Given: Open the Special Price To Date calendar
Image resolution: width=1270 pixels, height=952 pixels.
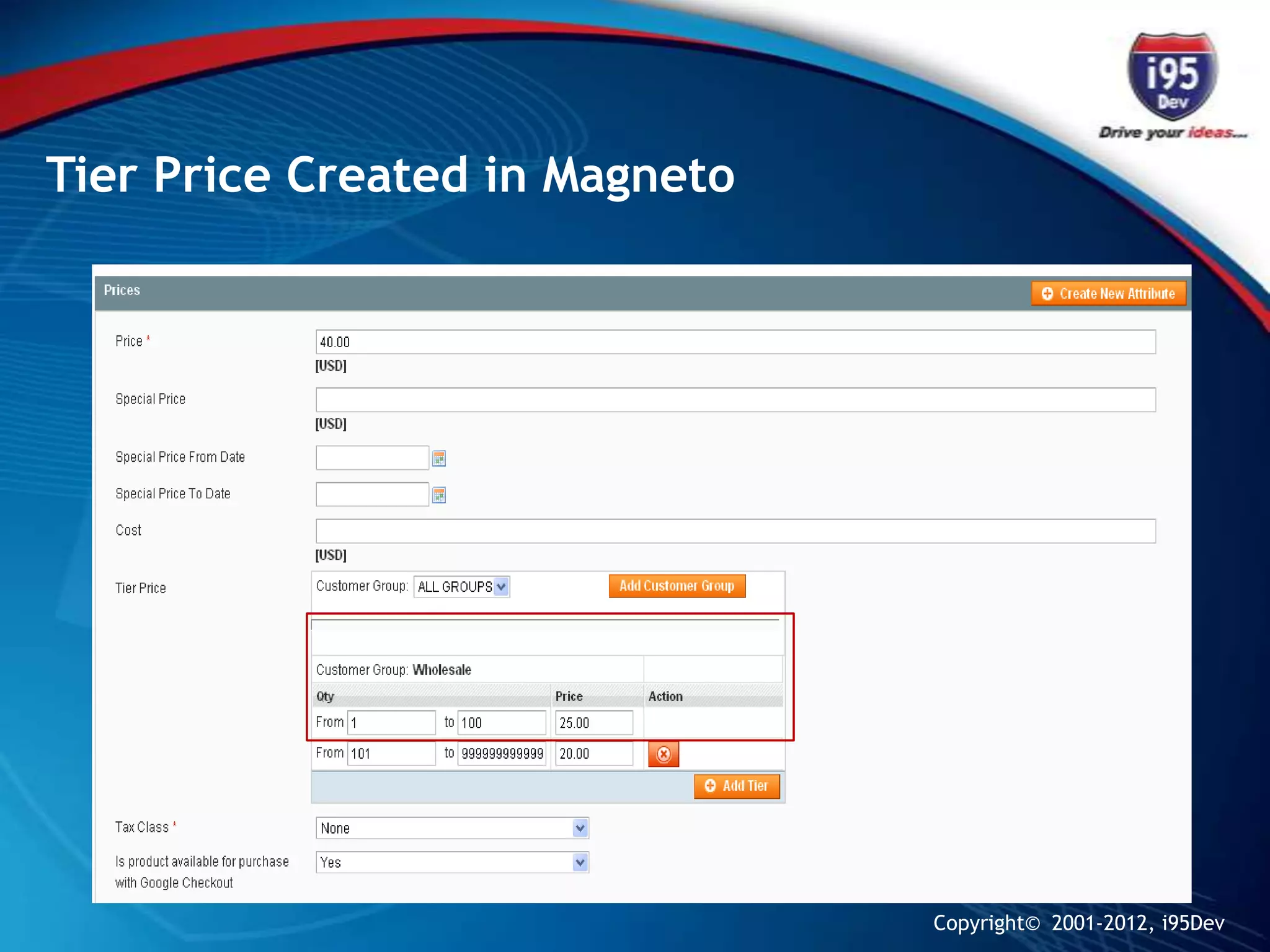Looking at the screenshot, I should tap(439, 495).
